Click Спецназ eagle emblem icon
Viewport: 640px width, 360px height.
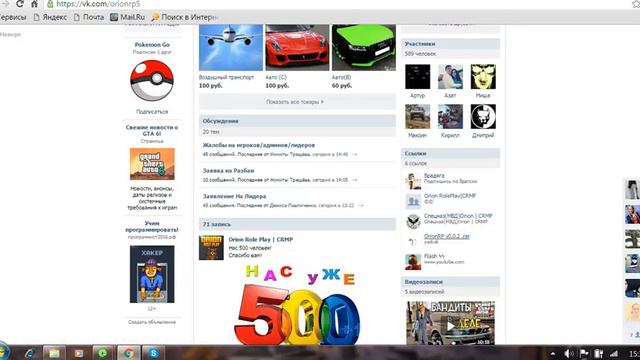point(413,222)
